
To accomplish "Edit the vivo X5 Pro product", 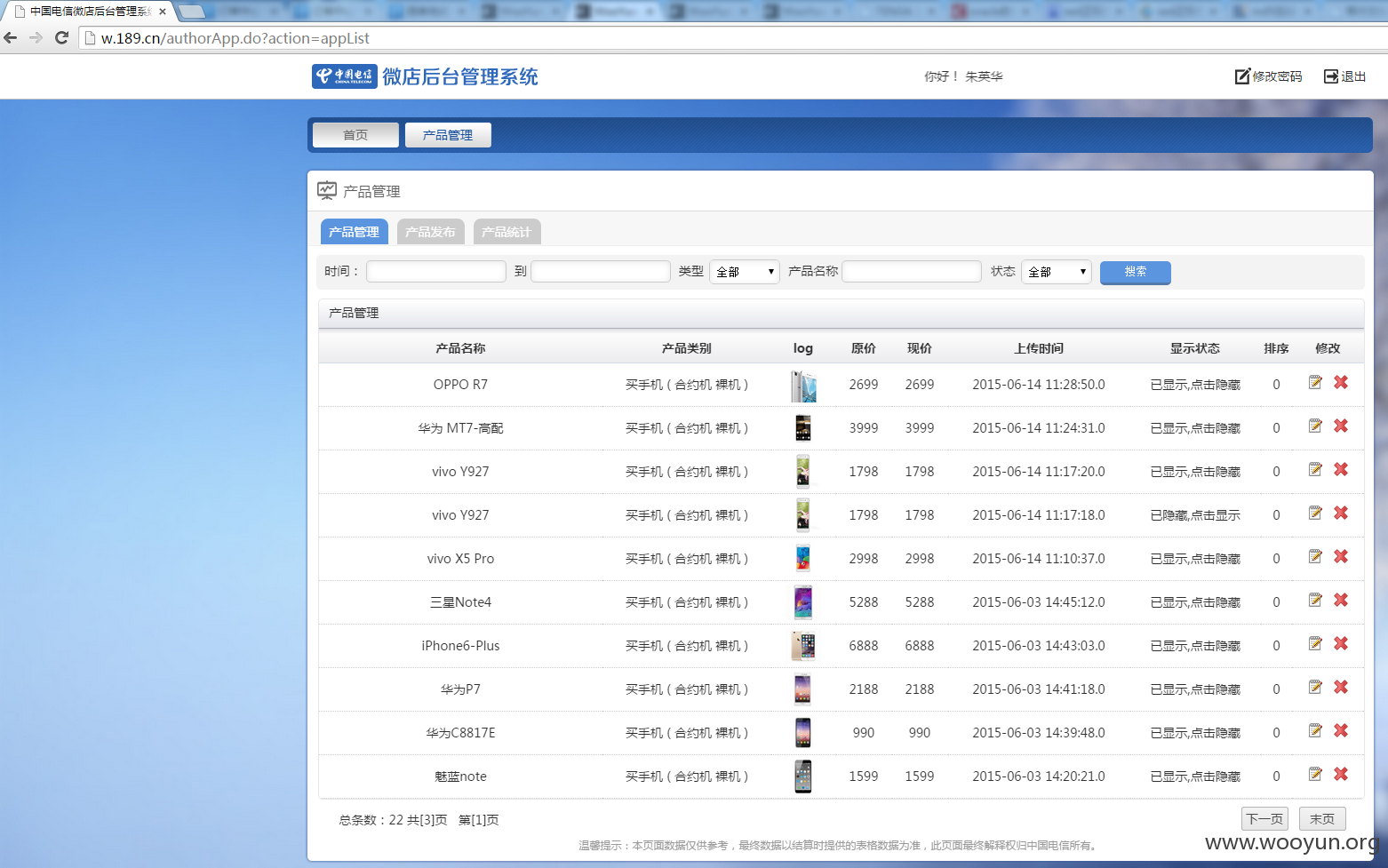I will click(x=1315, y=557).
